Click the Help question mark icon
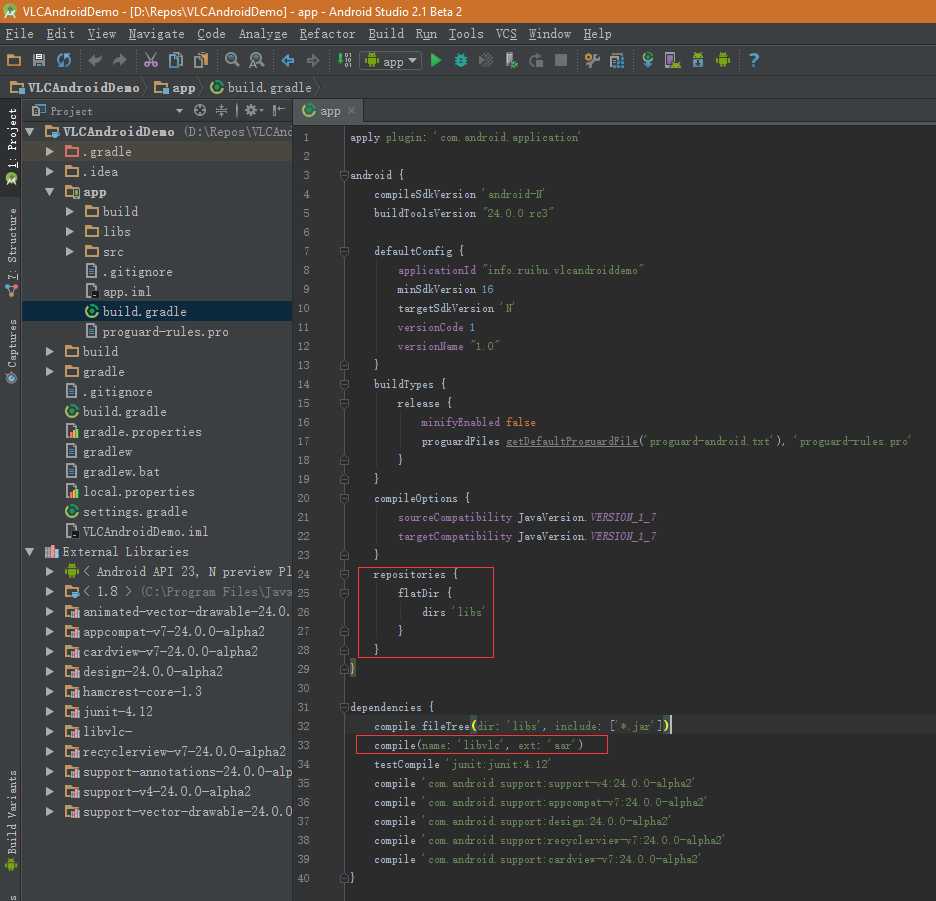The width and height of the screenshot is (936, 901). (754, 60)
